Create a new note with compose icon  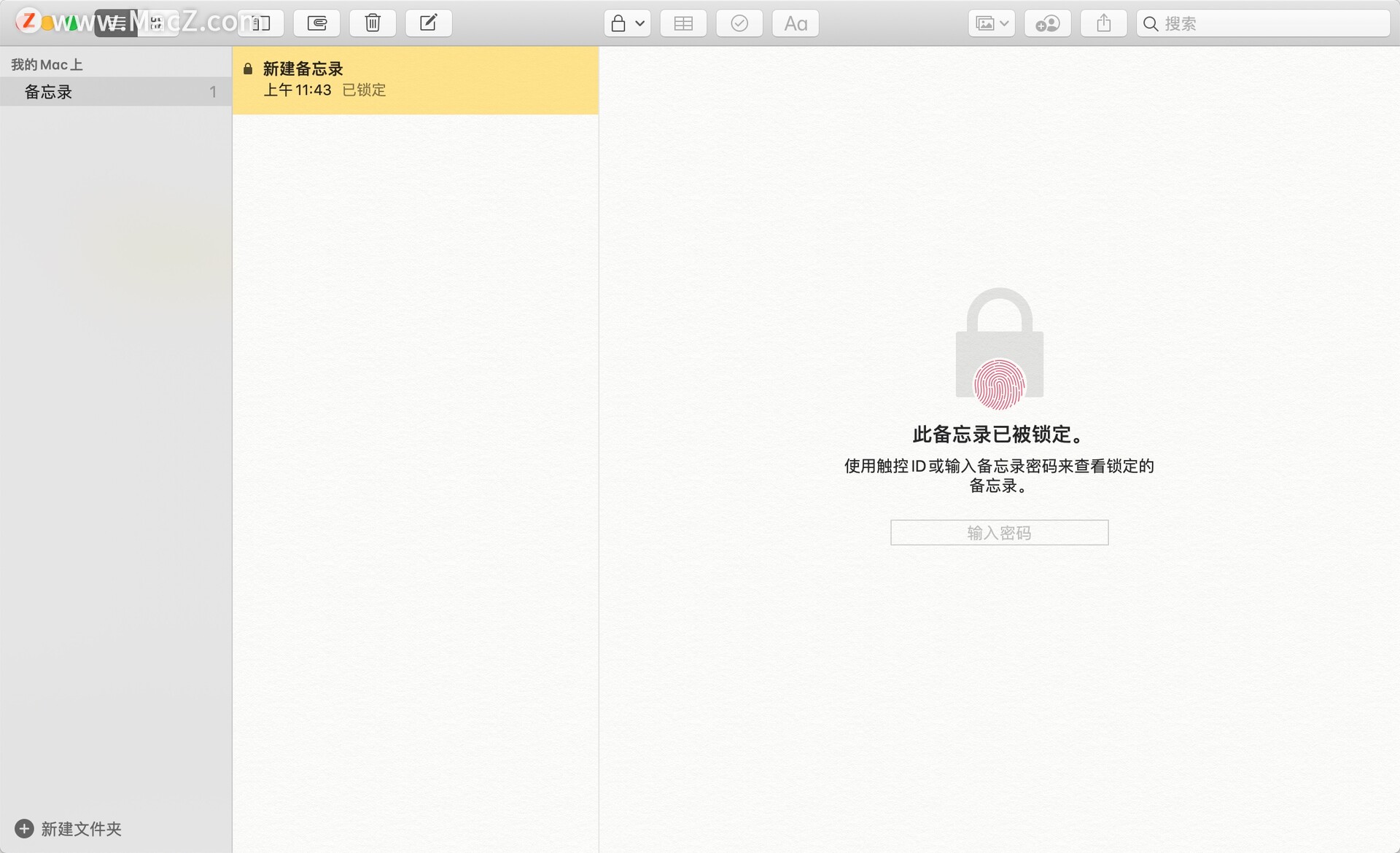click(429, 23)
